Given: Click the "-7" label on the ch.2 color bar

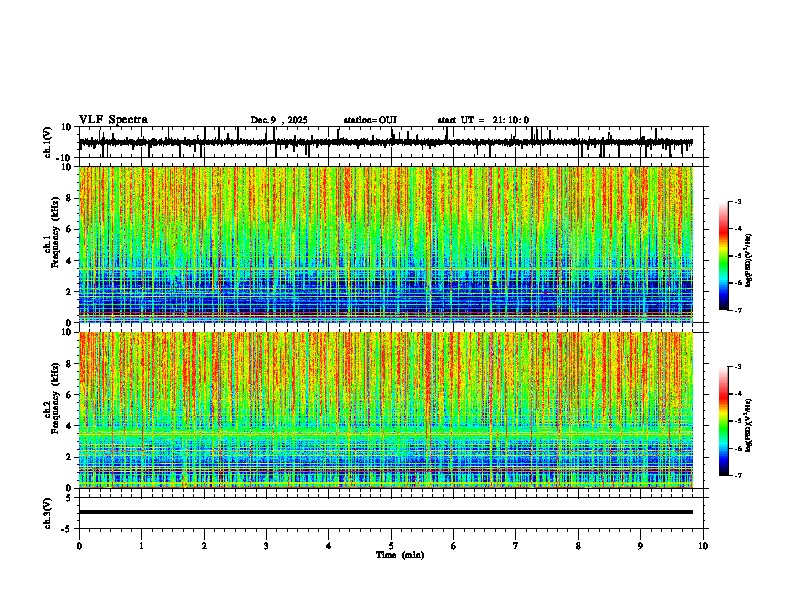Looking at the screenshot, I should pyautogui.click(x=737, y=476).
